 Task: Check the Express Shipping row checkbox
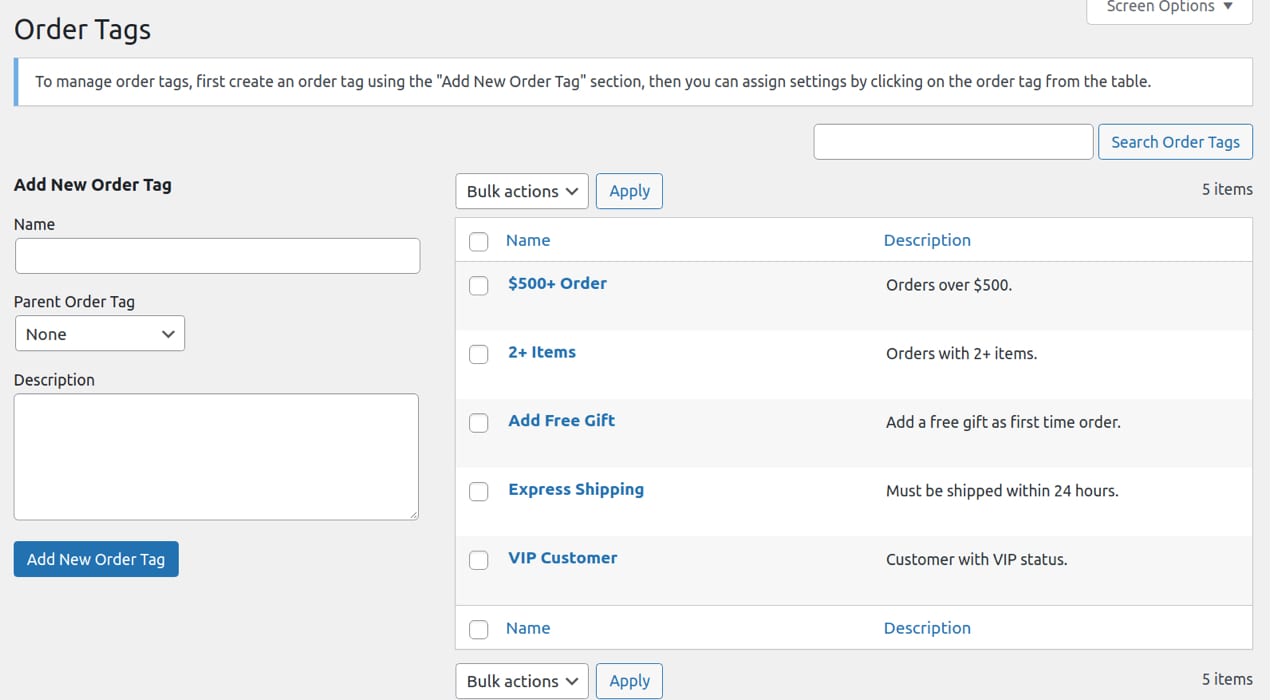(x=479, y=491)
